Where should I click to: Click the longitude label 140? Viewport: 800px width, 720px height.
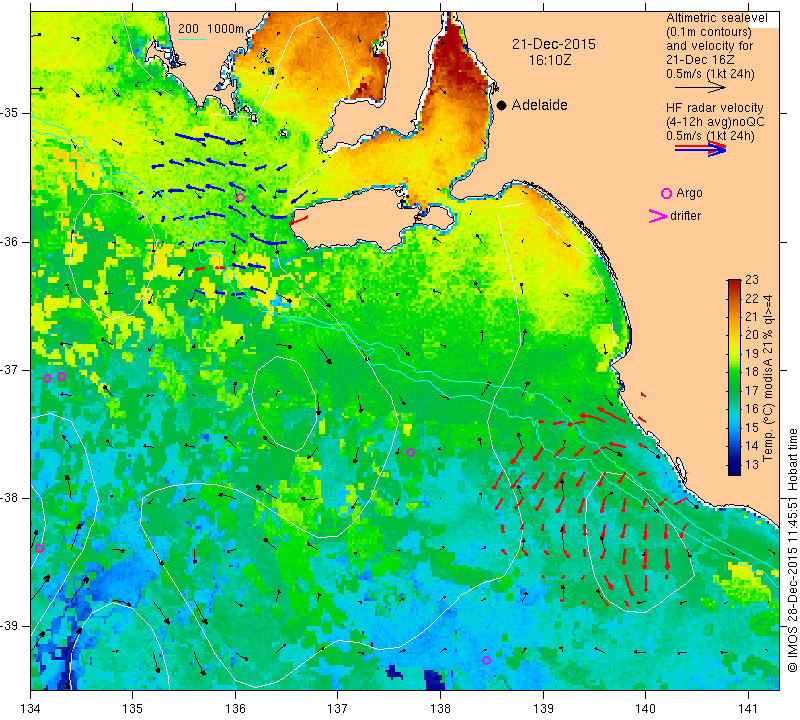pos(645,709)
